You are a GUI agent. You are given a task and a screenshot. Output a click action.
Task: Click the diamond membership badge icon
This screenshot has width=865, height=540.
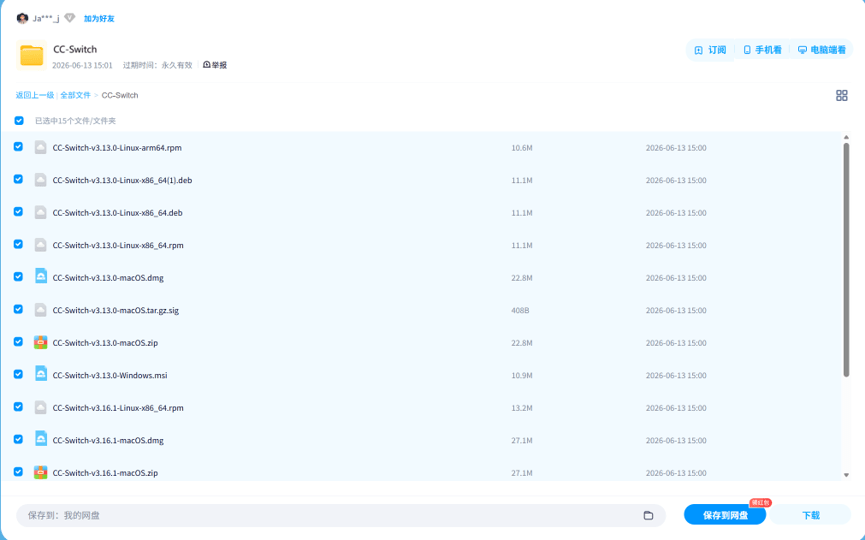coord(70,18)
